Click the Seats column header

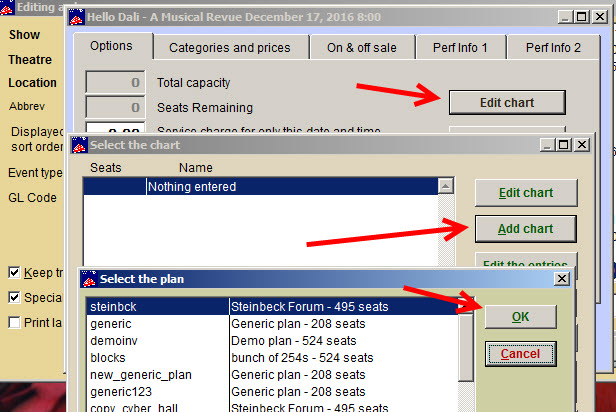106,168
